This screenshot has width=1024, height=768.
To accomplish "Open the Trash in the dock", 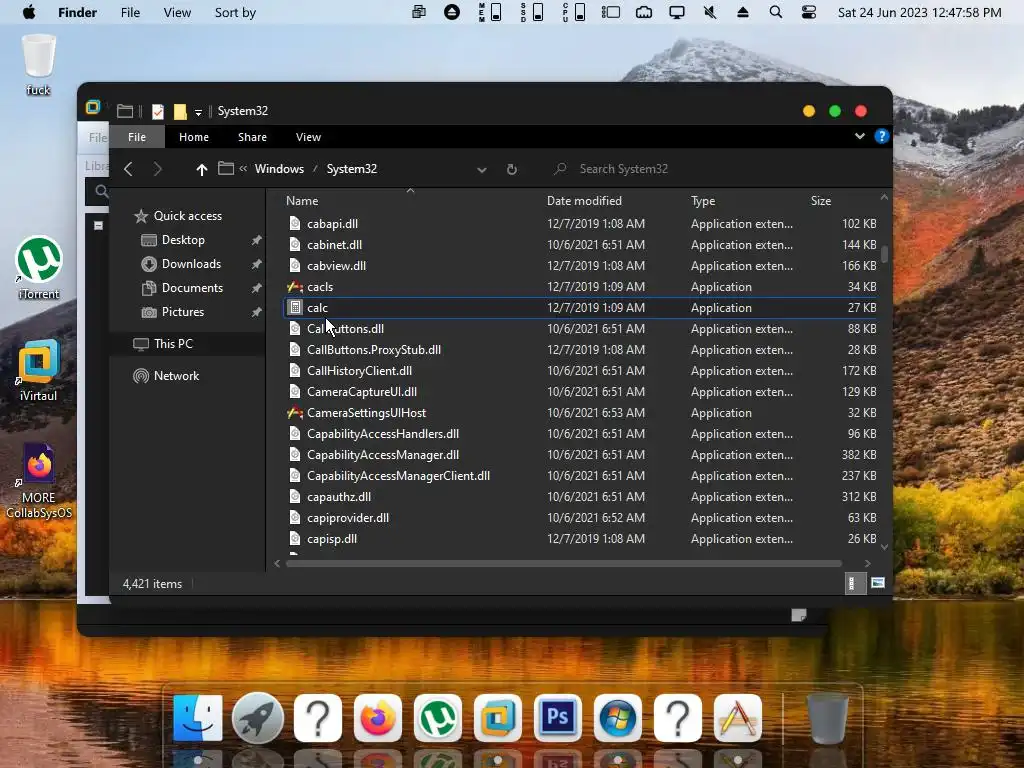I will tap(827, 718).
